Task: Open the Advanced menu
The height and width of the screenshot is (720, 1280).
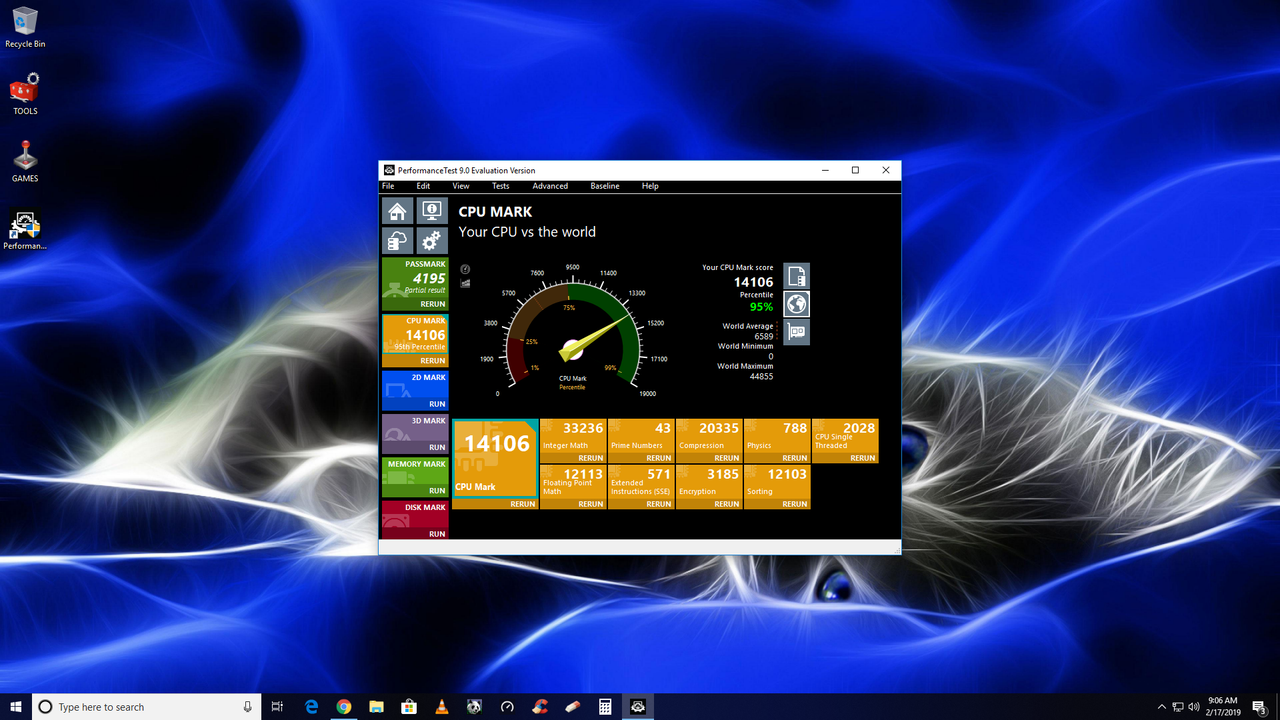Action: click(550, 186)
